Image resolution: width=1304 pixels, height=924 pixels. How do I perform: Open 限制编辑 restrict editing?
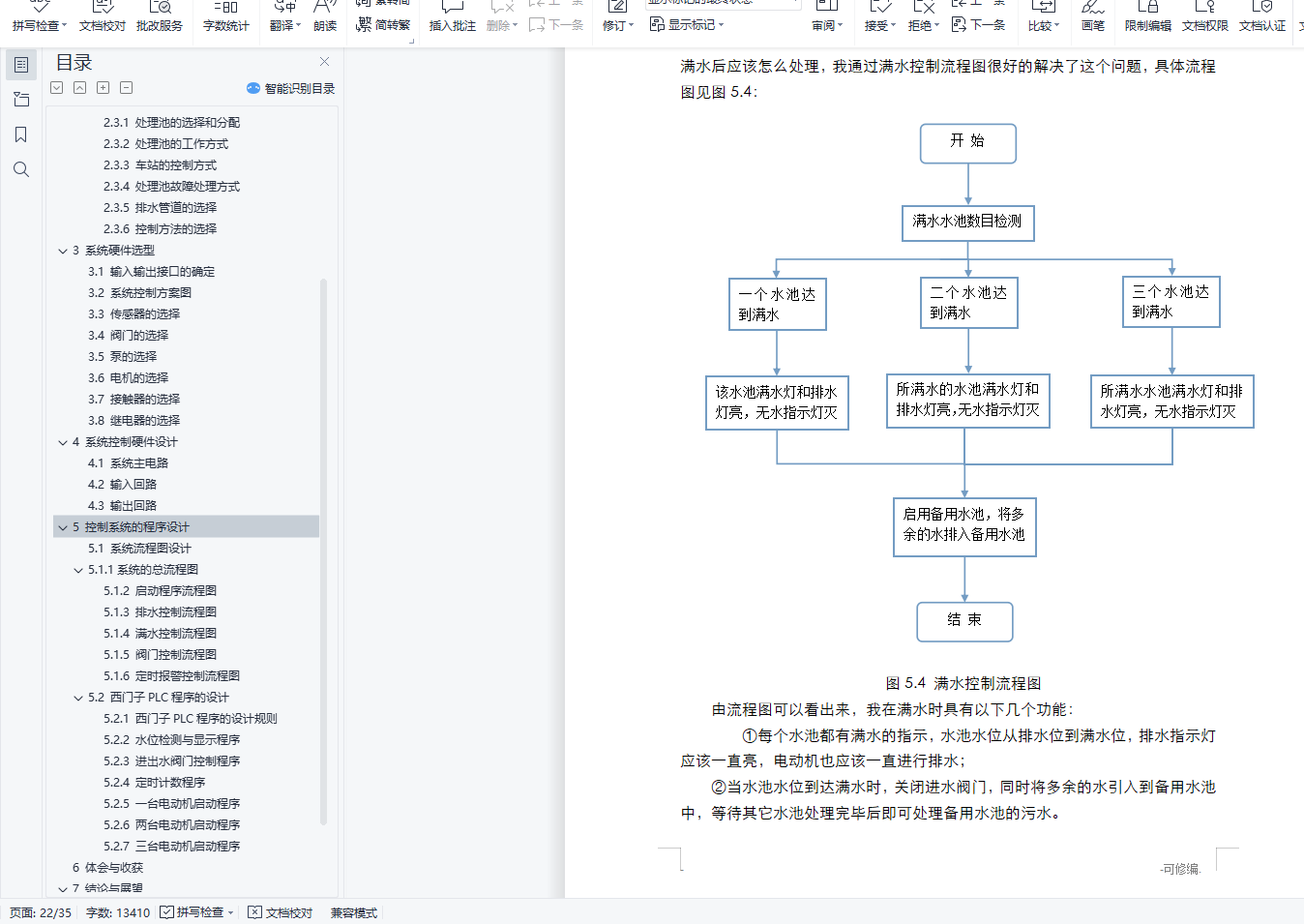(x=1147, y=16)
